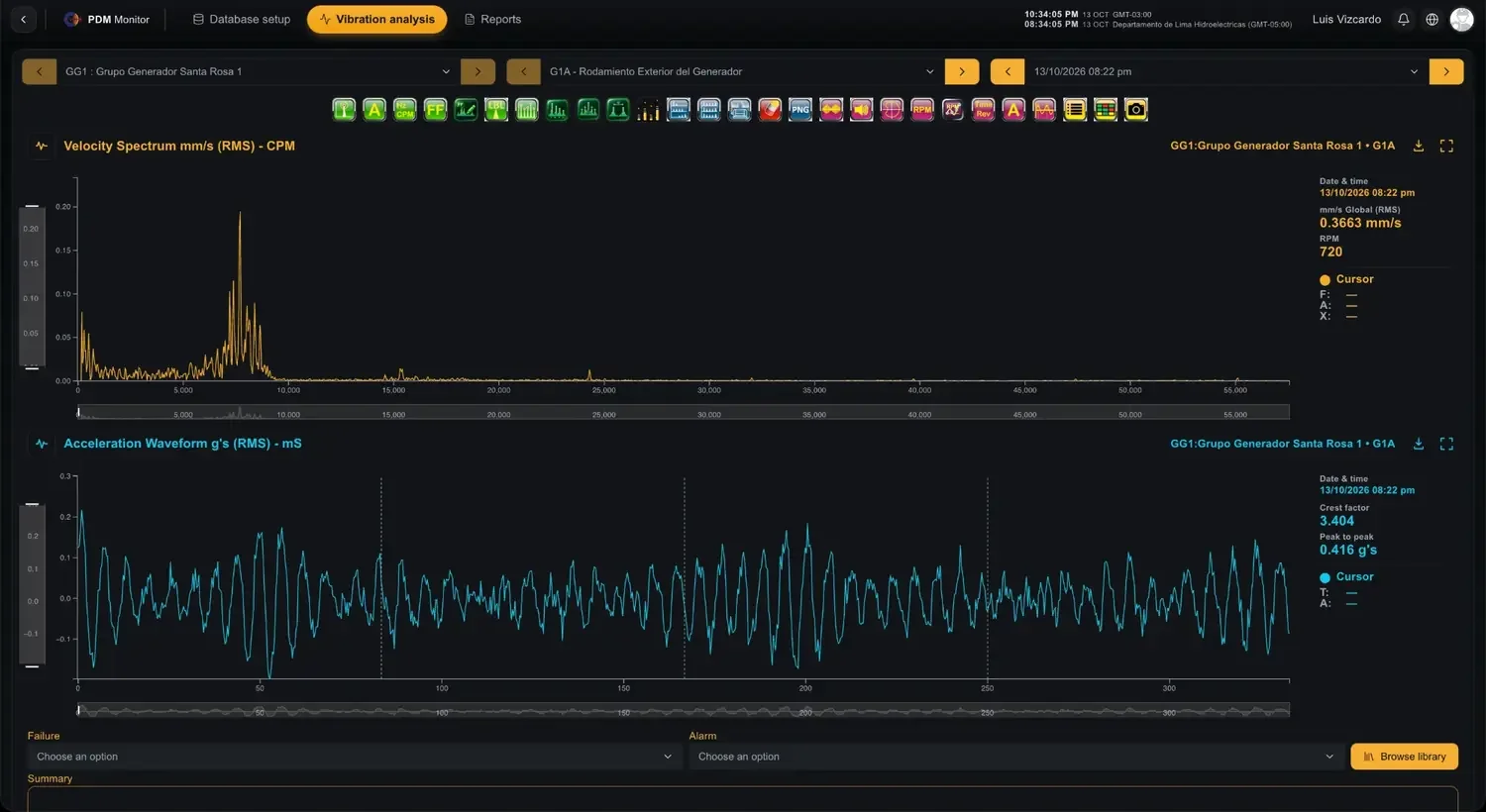This screenshot has width=1486, height=812.
Task: Open the Failure option dropdown
Action: [x=354, y=757]
